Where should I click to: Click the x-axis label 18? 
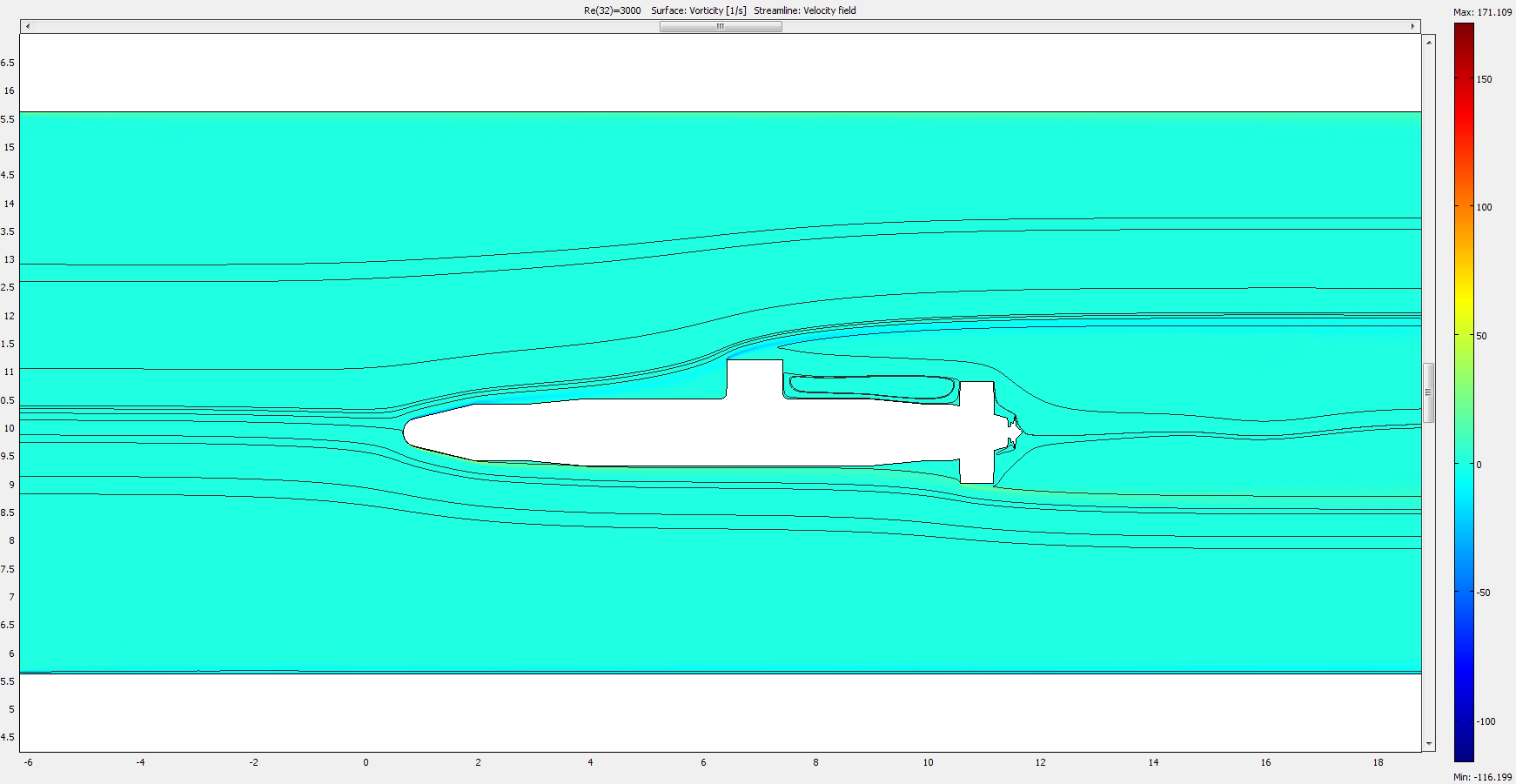click(1378, 762)
